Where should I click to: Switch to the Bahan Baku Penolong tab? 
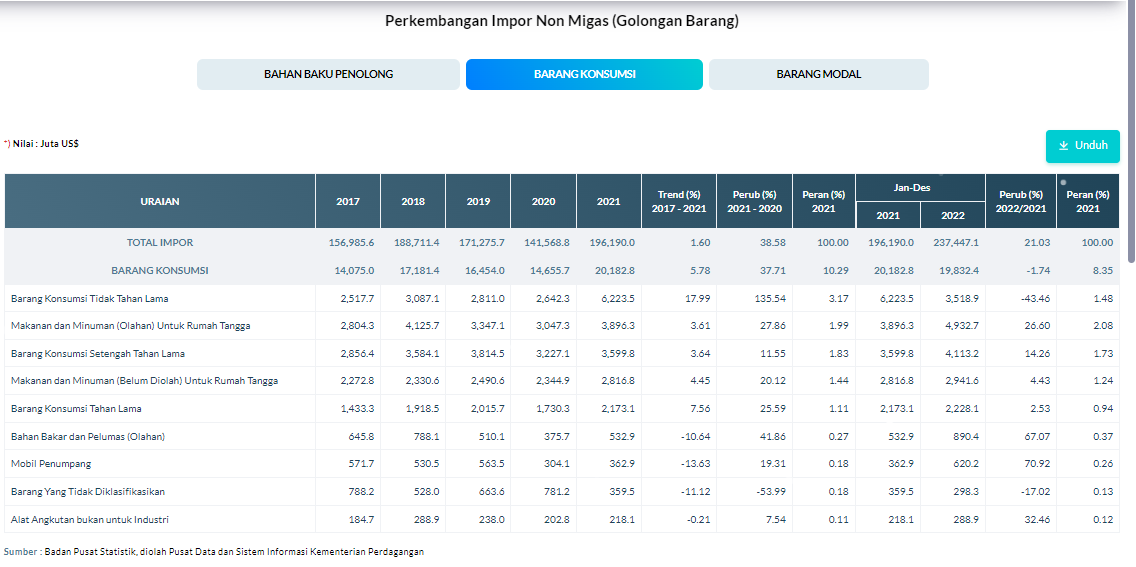point(328,74)
